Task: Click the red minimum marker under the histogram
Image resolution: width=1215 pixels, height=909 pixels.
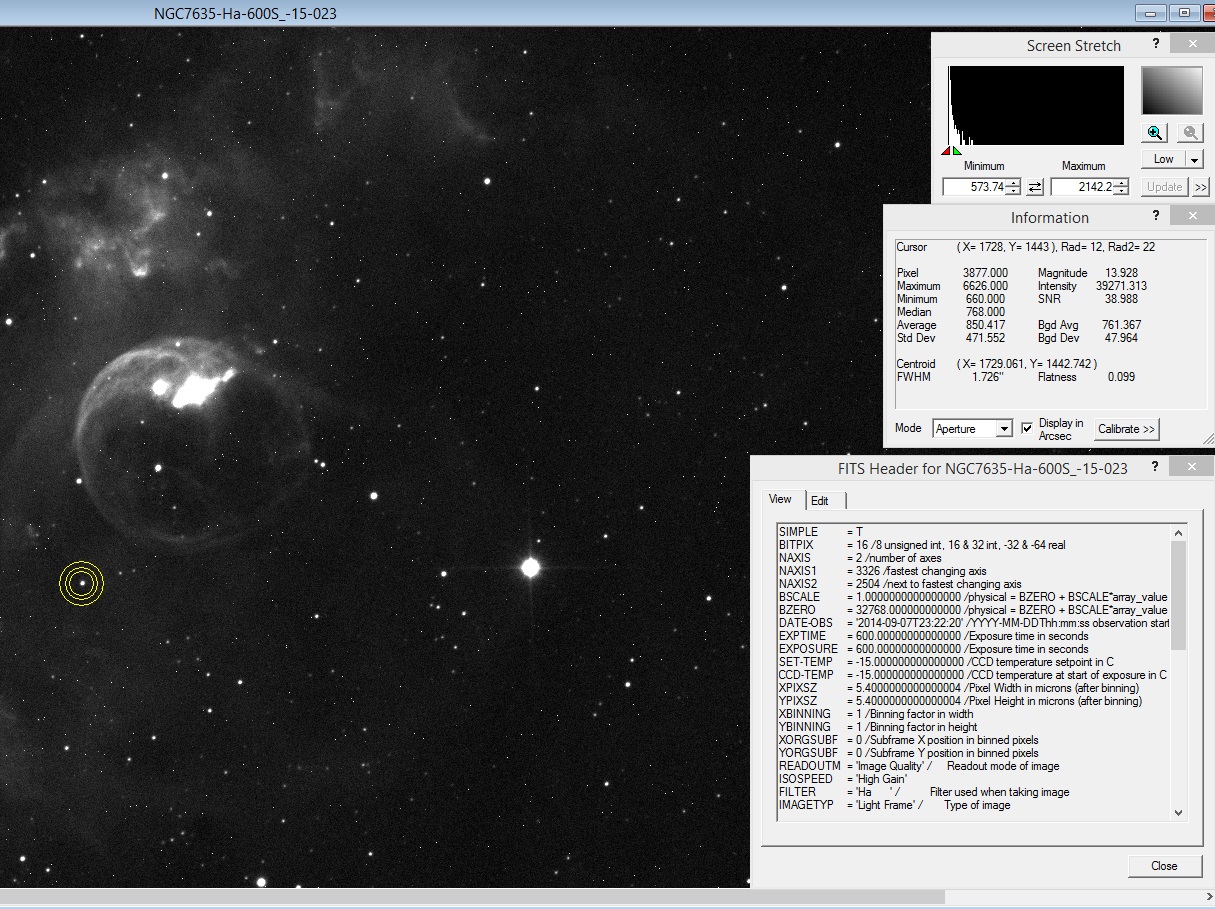Action: pos(945,151)
